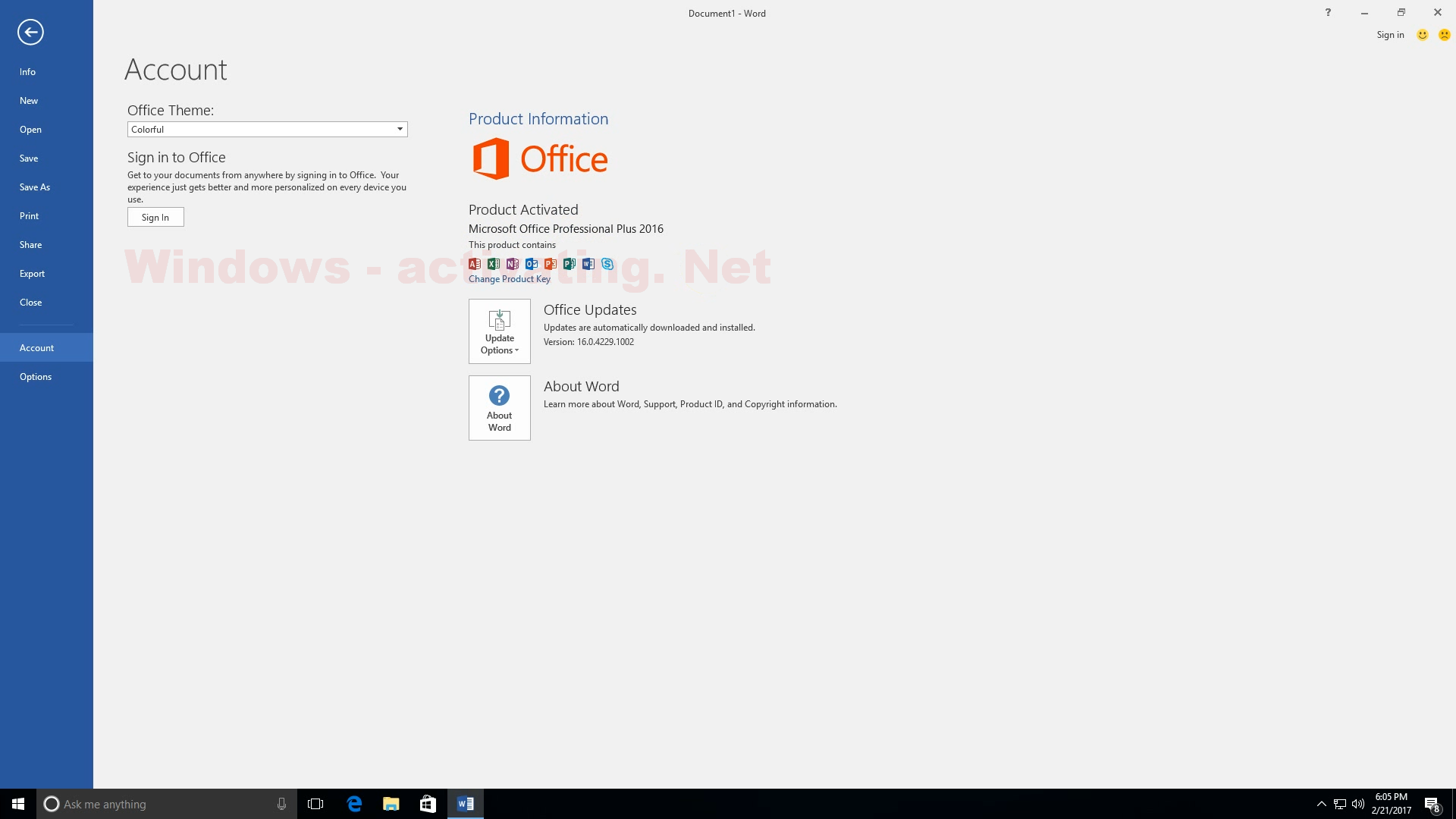Click Change Product Key link
1456x819 pixels.
click(x=509, y=278)
